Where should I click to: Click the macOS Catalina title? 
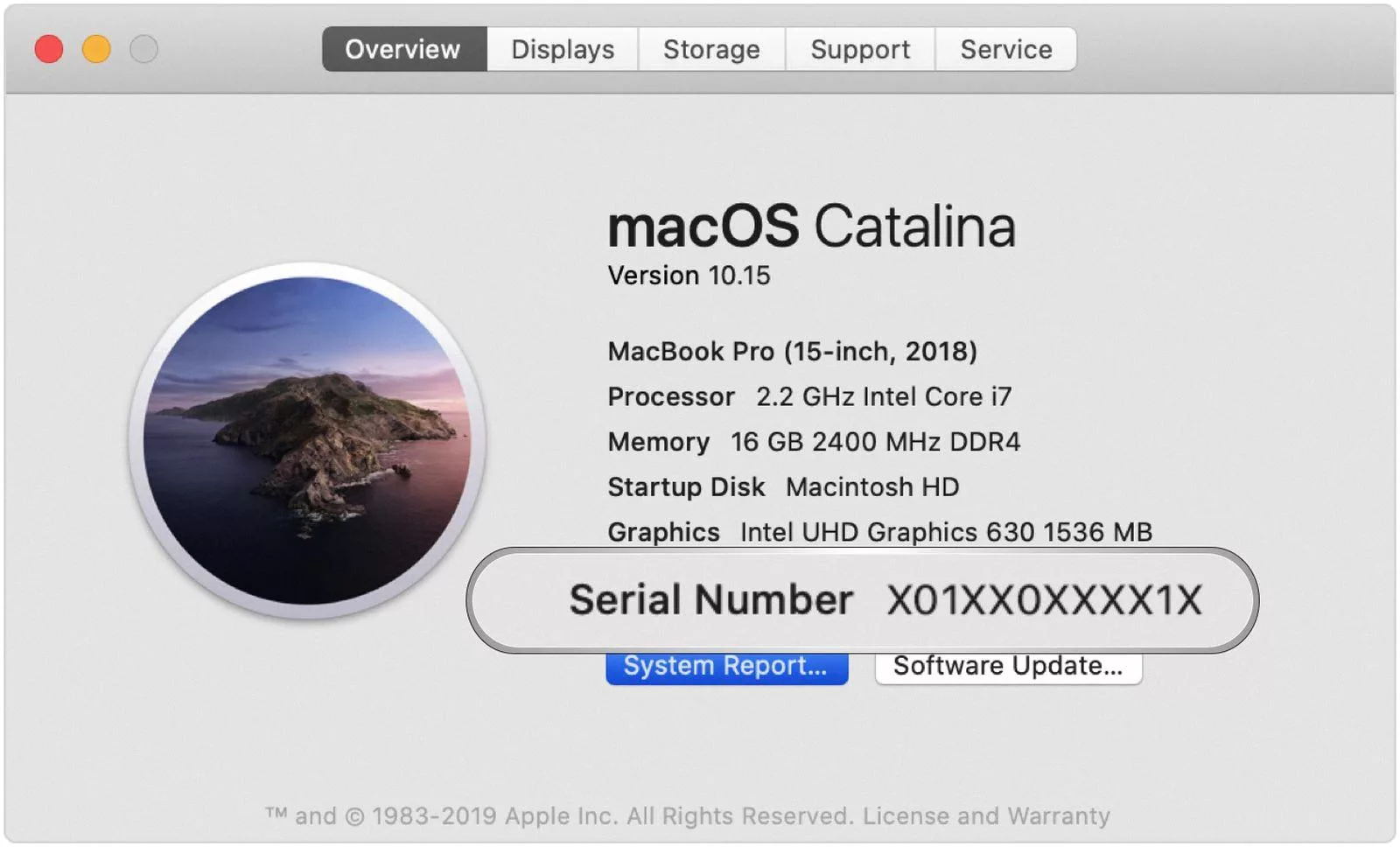pyautogui.click(x=811, y=226)
